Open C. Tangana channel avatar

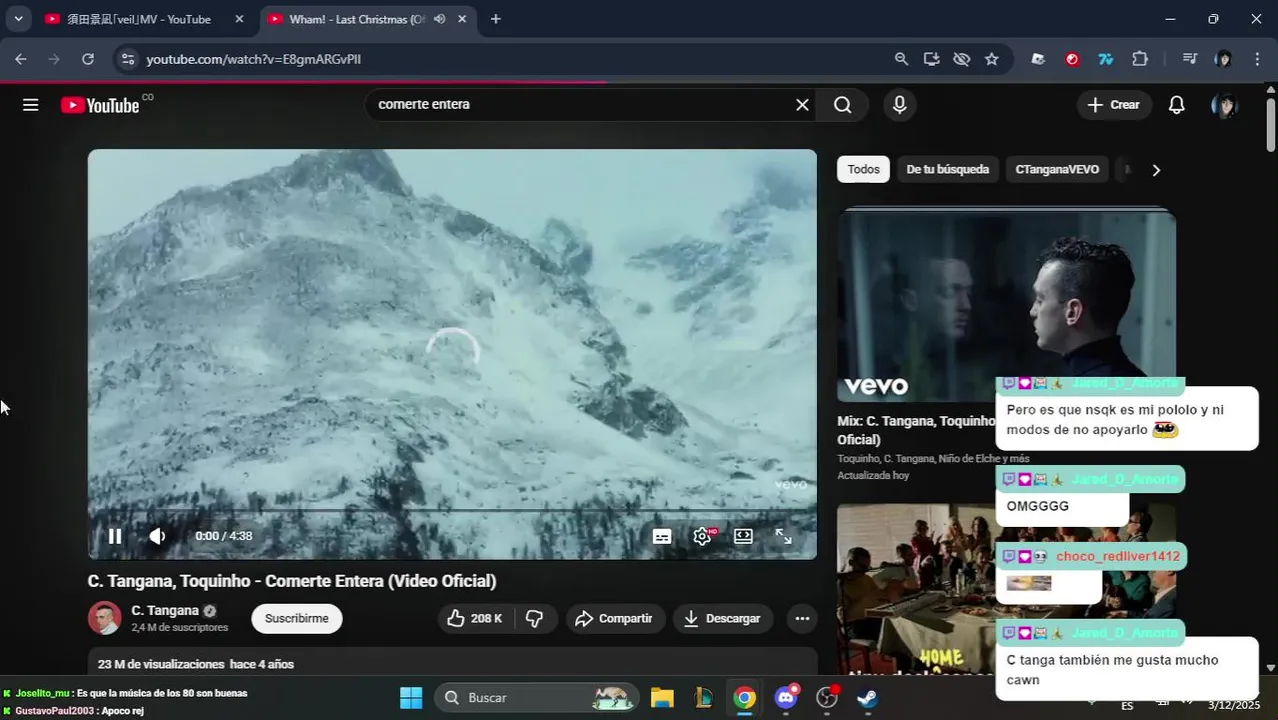tap(104, 618)
